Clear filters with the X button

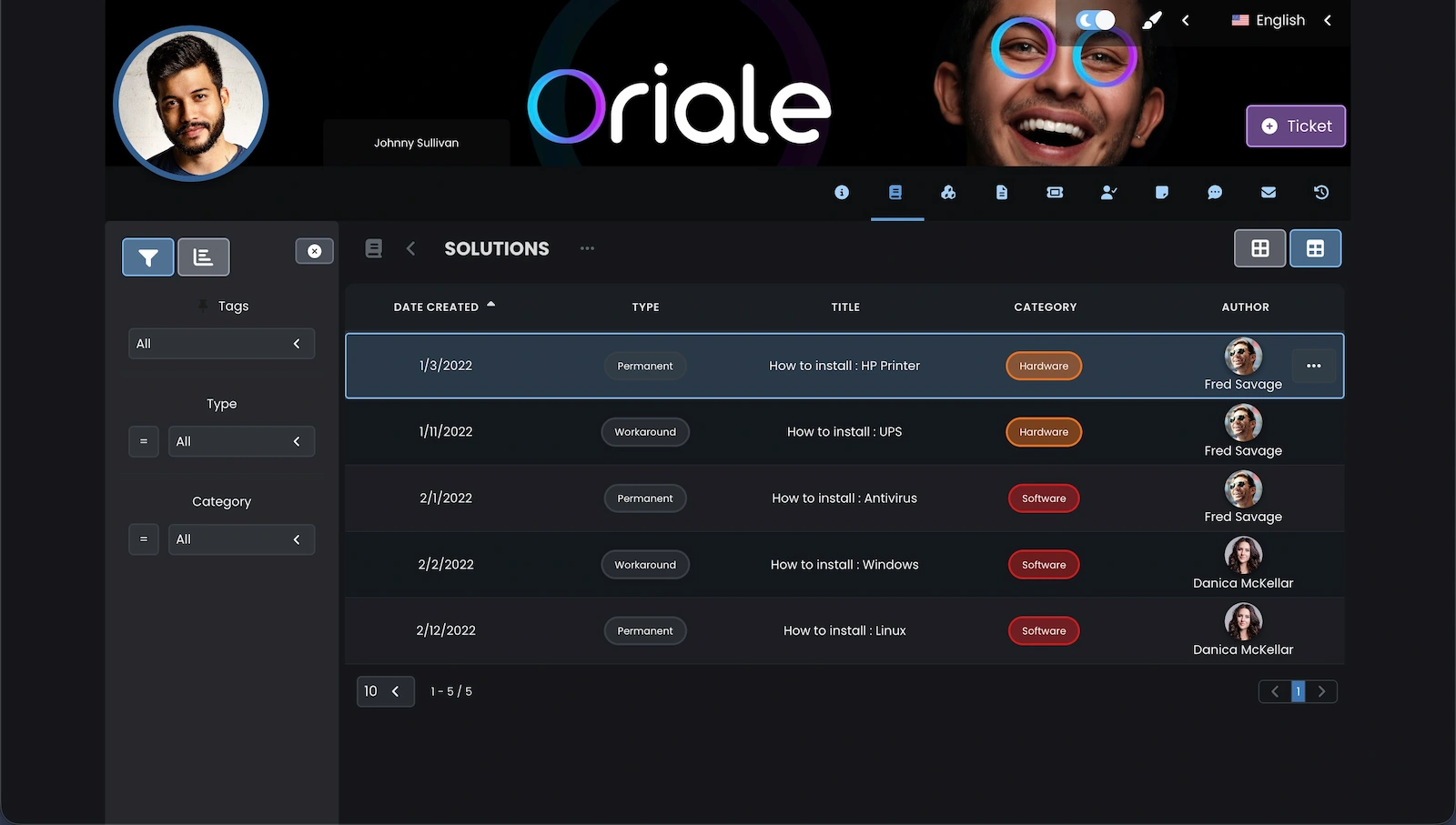tap(314, 251)
